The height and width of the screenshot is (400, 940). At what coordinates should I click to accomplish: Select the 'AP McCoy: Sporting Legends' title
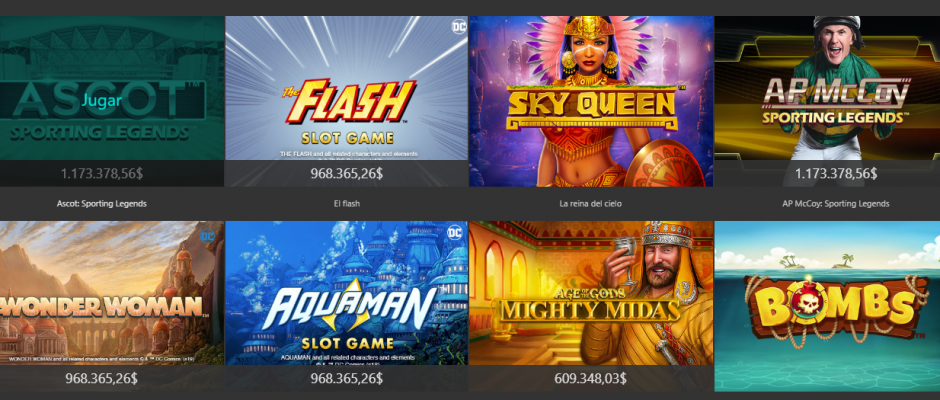(x=836, y=204)
